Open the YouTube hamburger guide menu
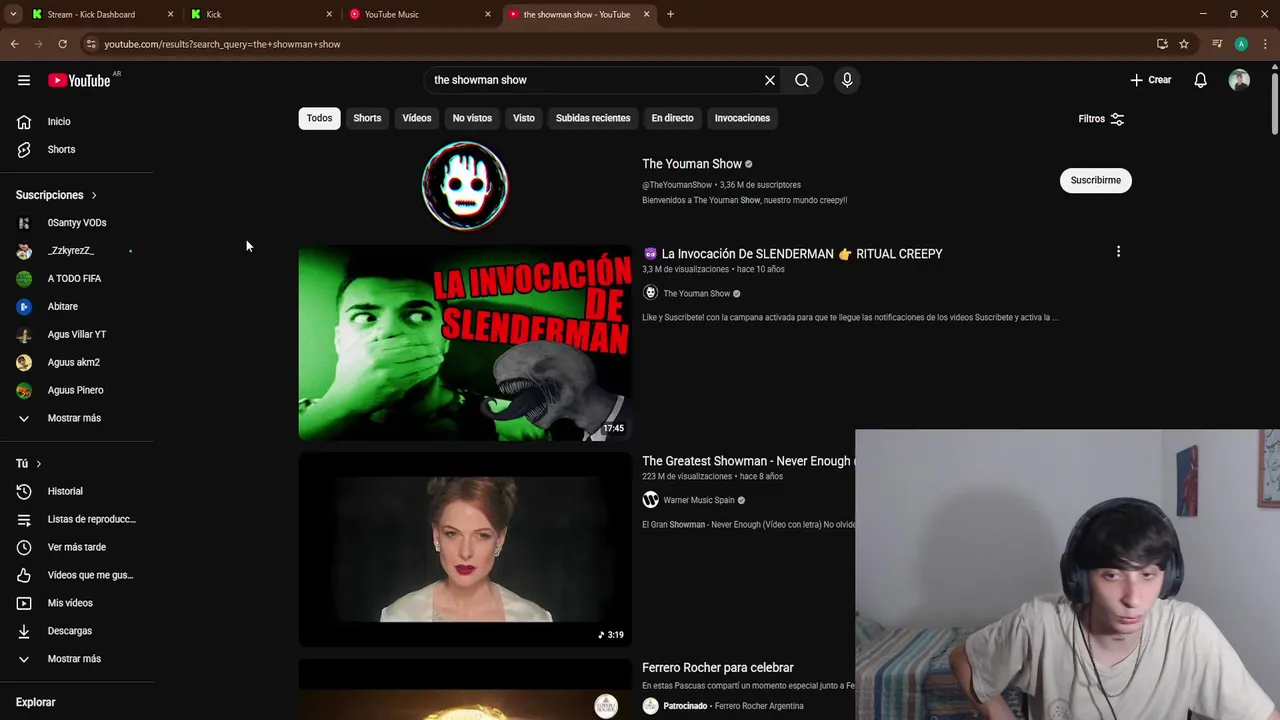This screenshot has height=720, width=1280. point(24,80)
